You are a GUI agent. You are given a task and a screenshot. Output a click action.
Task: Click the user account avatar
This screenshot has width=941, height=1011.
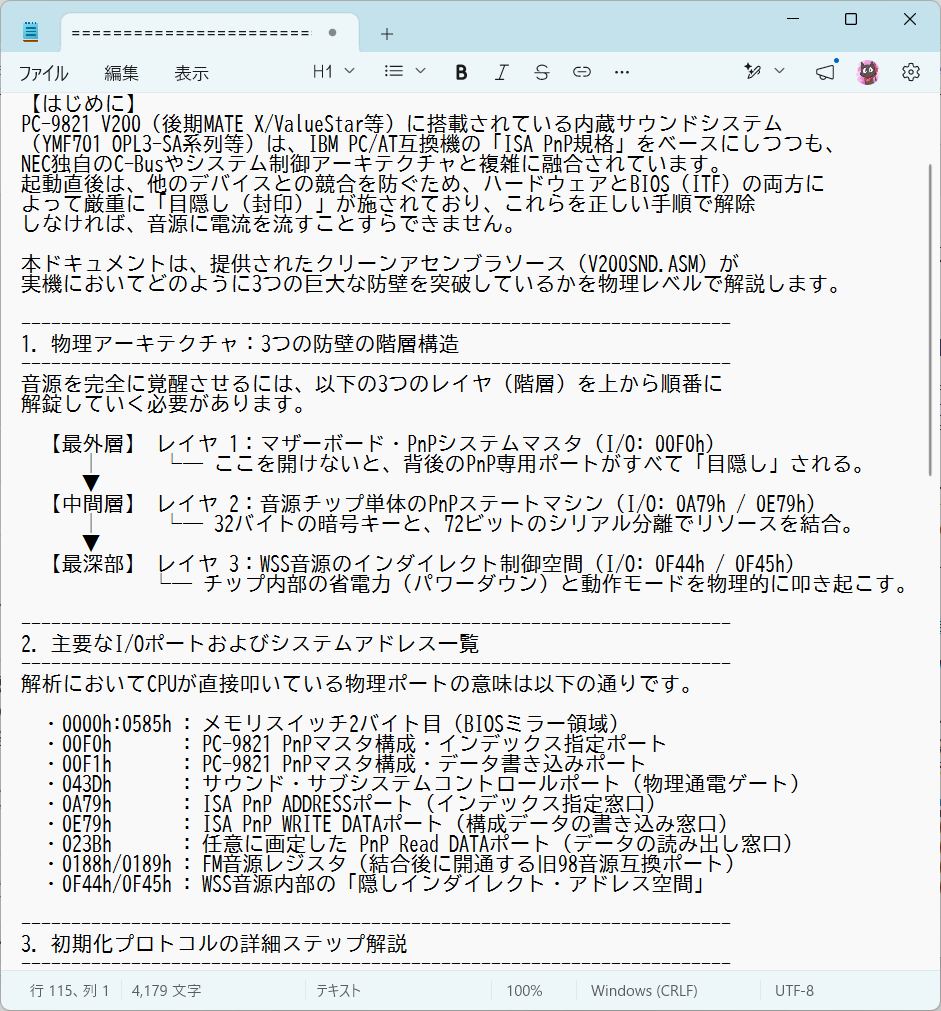pyautogui.click(x=867, y=72)
